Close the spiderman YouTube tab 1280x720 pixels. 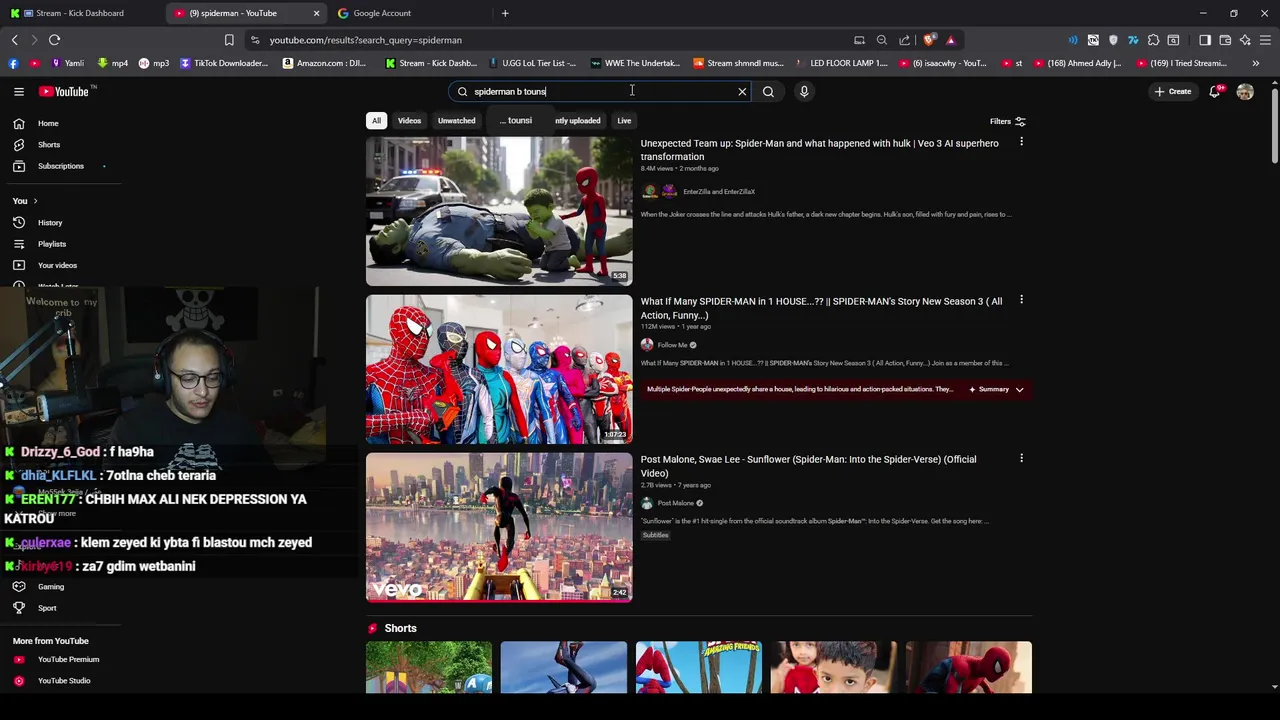click(x=316, y=13)
